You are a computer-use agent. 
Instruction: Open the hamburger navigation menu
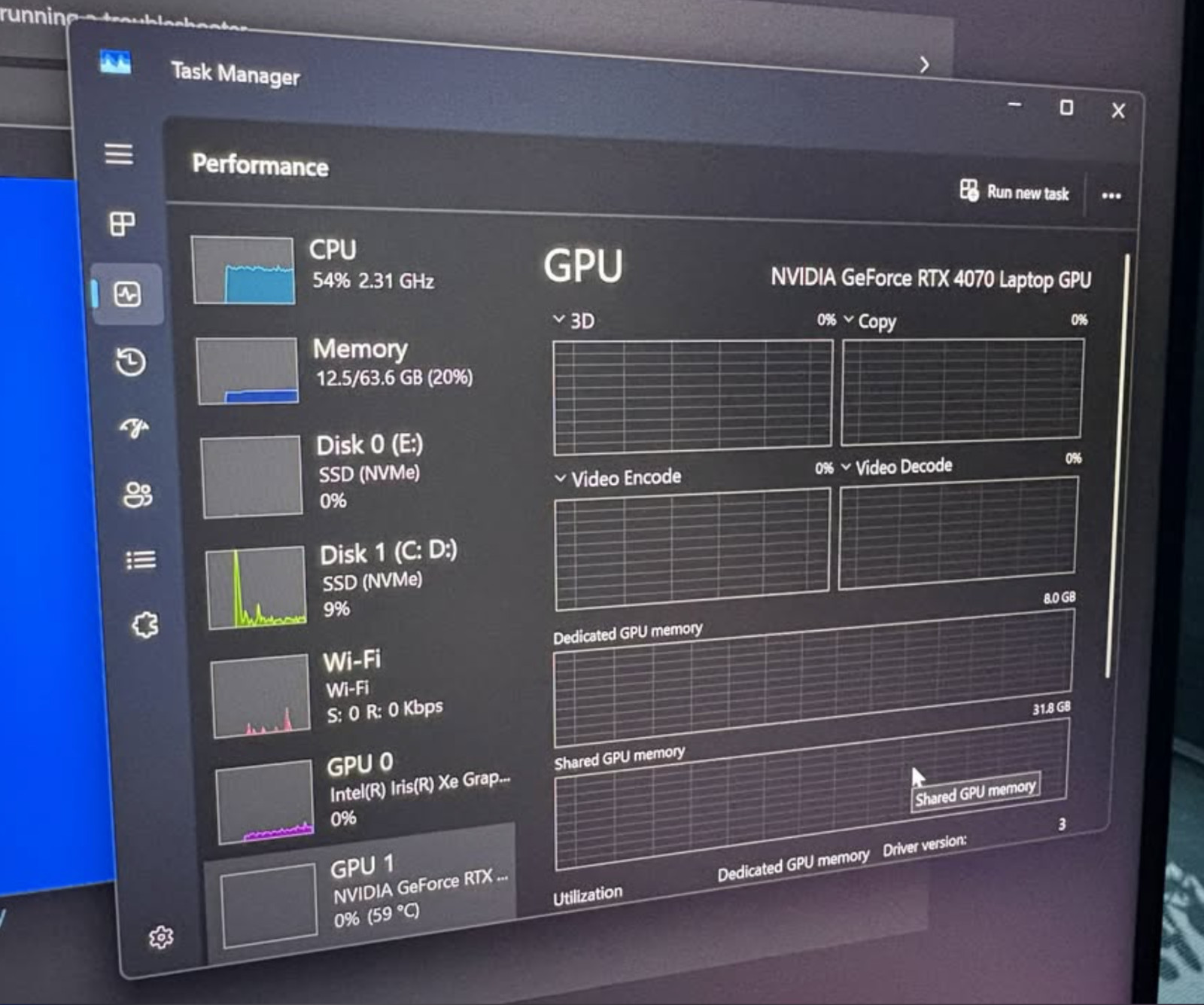pos(119,154)
